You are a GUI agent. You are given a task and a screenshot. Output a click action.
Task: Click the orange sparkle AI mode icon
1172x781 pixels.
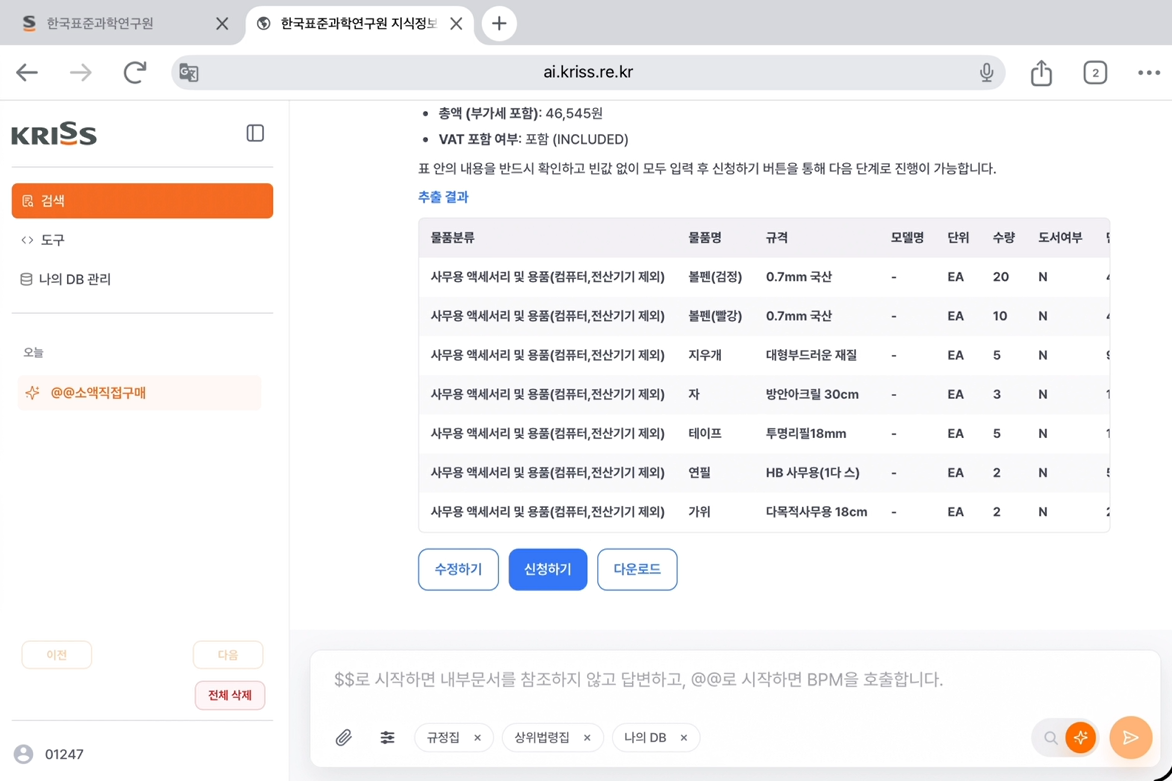coord(1080,738)
